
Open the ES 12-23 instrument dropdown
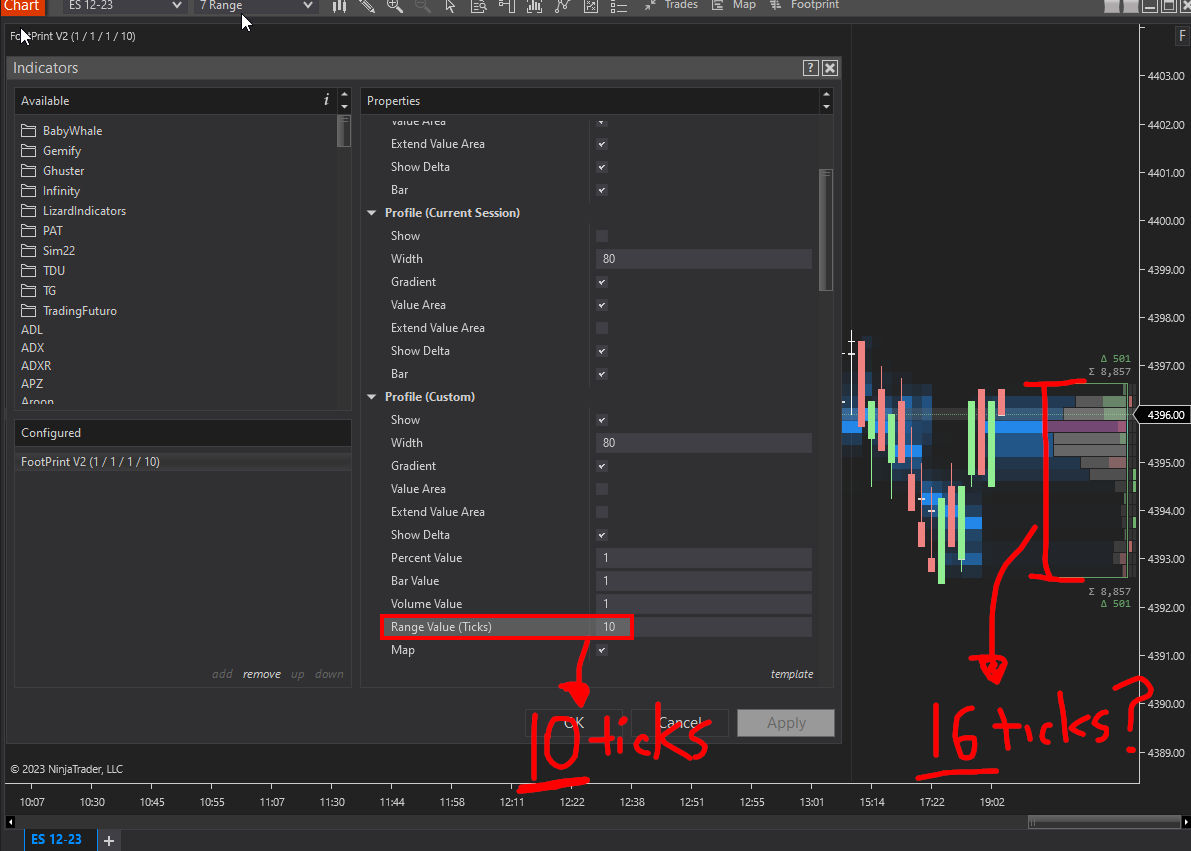(x=124, y=6)
